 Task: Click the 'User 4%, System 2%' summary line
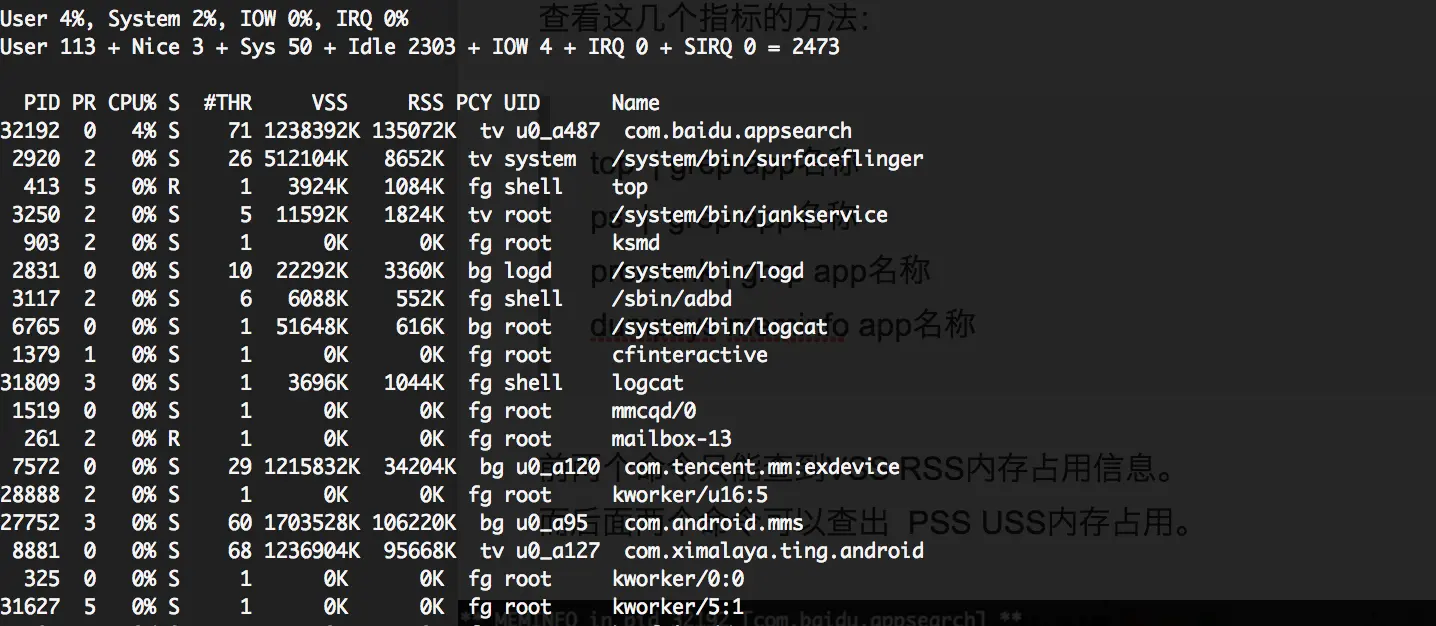[x=204, y=19]
